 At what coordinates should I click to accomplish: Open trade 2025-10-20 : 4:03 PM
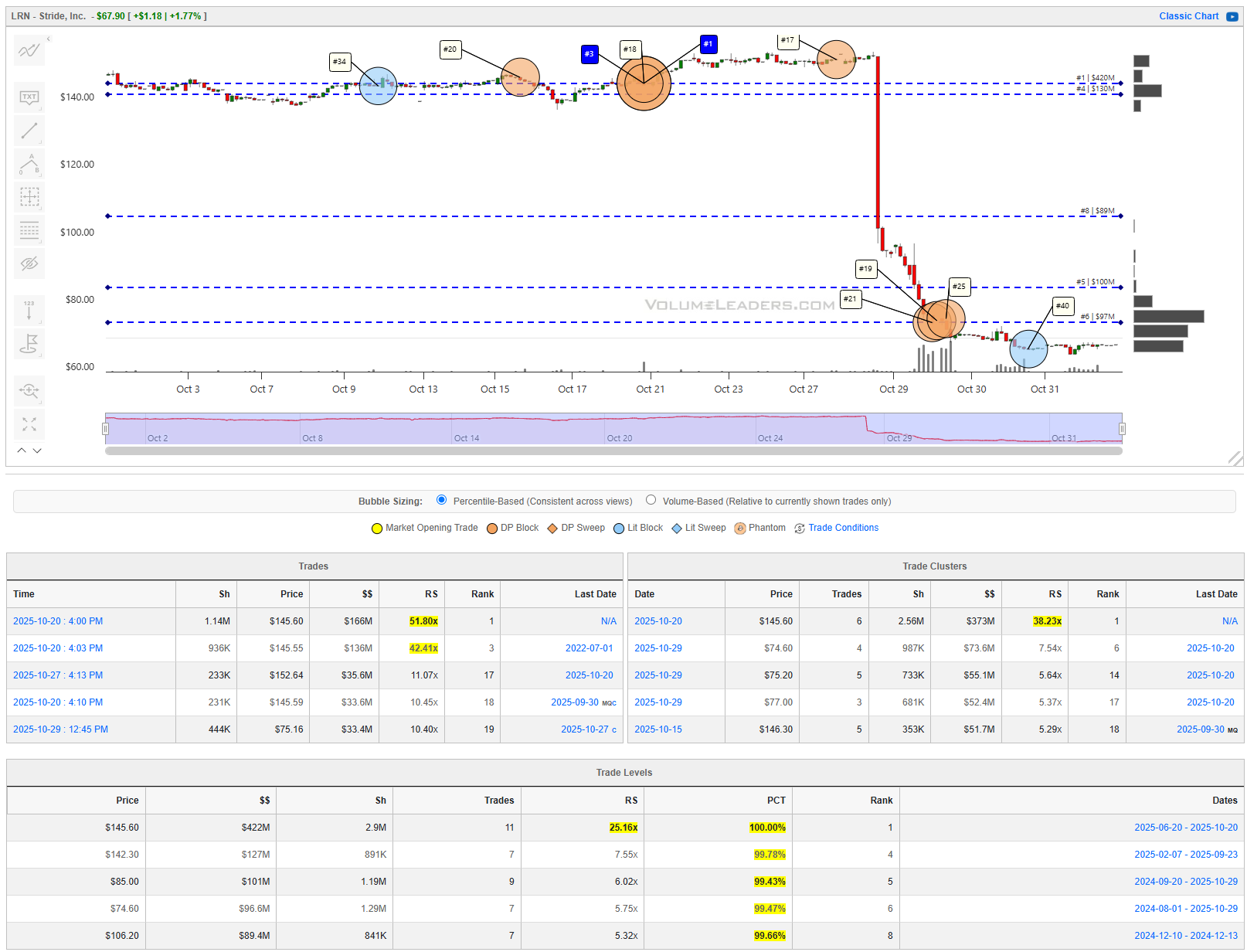pos(58,648)
